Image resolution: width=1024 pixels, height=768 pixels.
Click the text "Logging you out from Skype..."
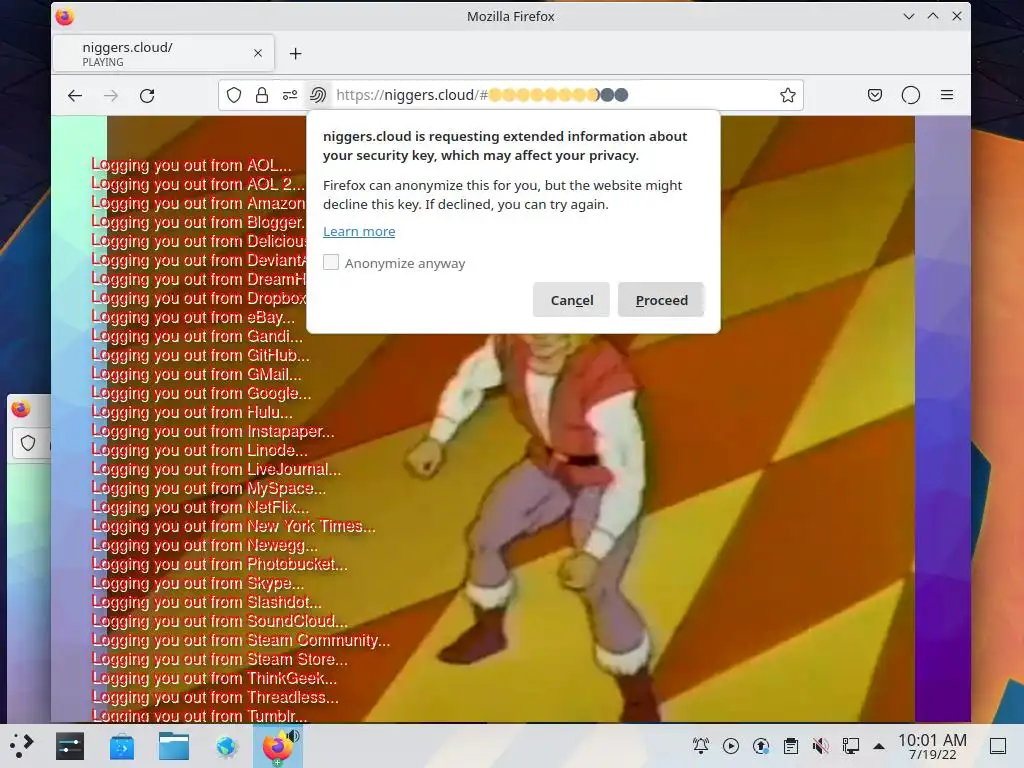[x=197, y=583]
